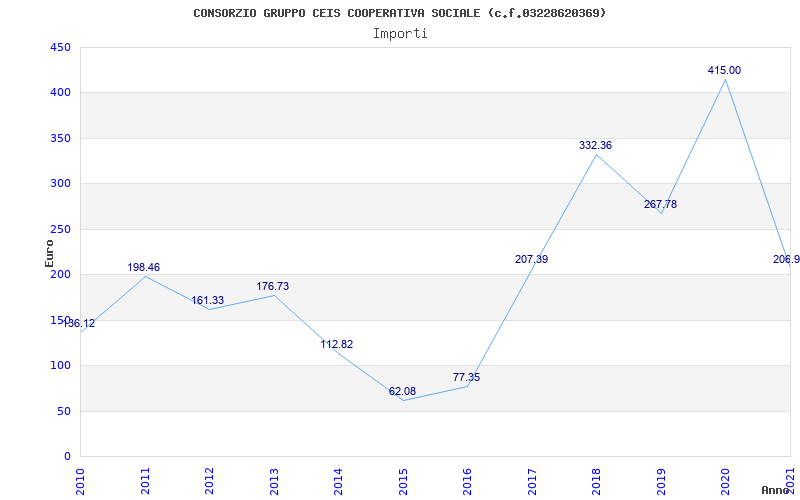The width and height of the screenshot is (800, 500).
Task: Click the data label 161.33
Action: click(208, 301)
